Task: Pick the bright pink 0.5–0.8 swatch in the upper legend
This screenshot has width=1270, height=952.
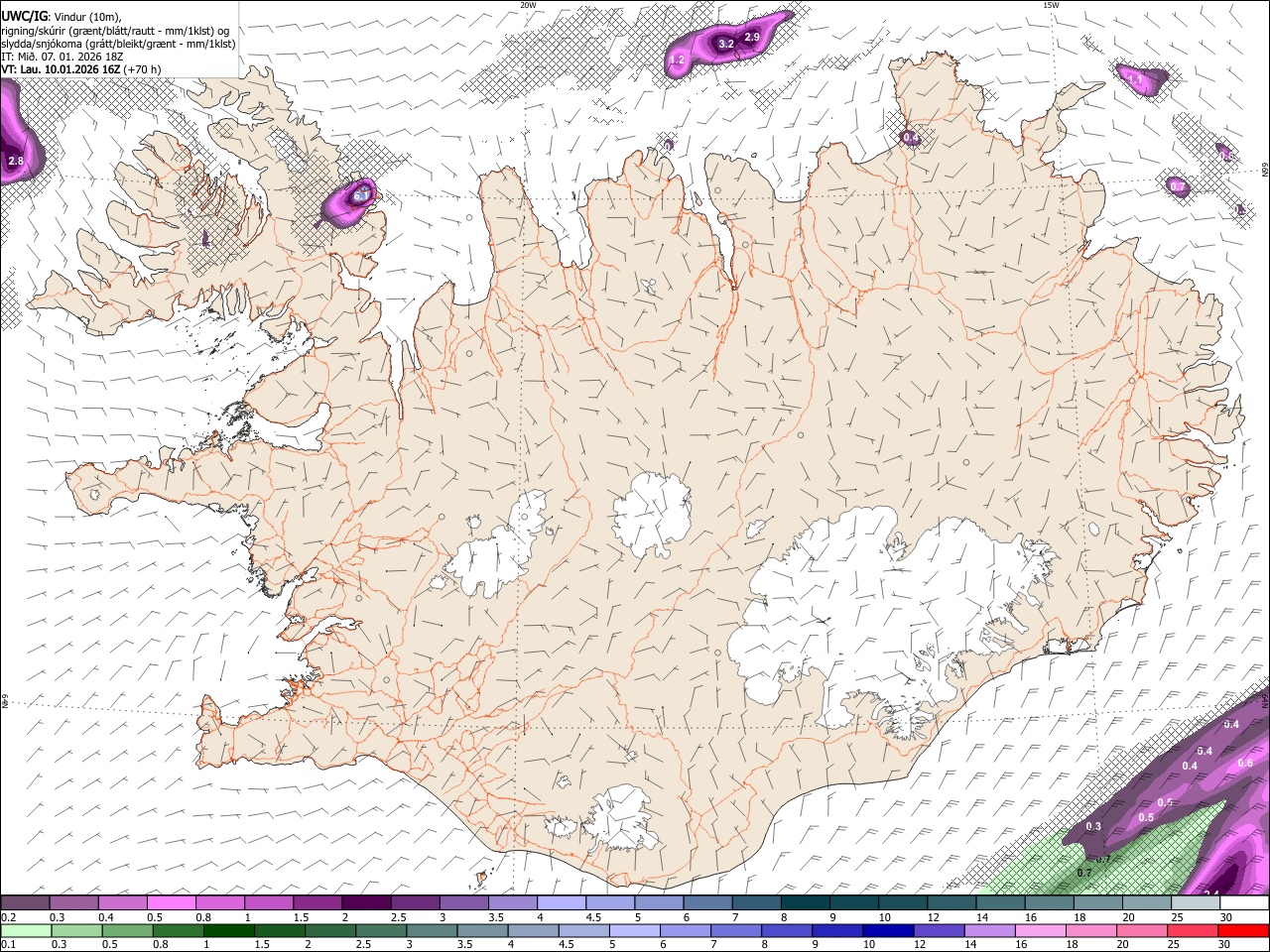Action: pos(171,902)
